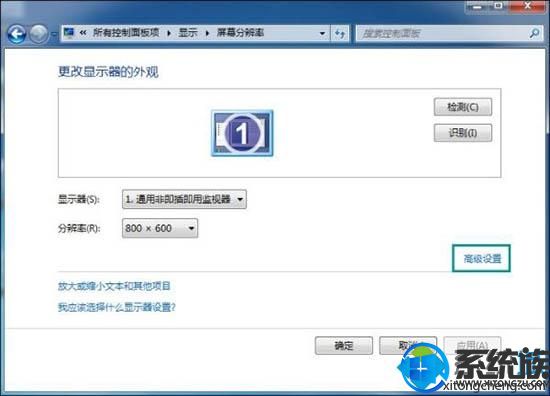Image resolution: width=550 pixels, height=396 pixels.
Task: Open the 放大或缩小文本和其他项目 link
Action: coord(114,286)
